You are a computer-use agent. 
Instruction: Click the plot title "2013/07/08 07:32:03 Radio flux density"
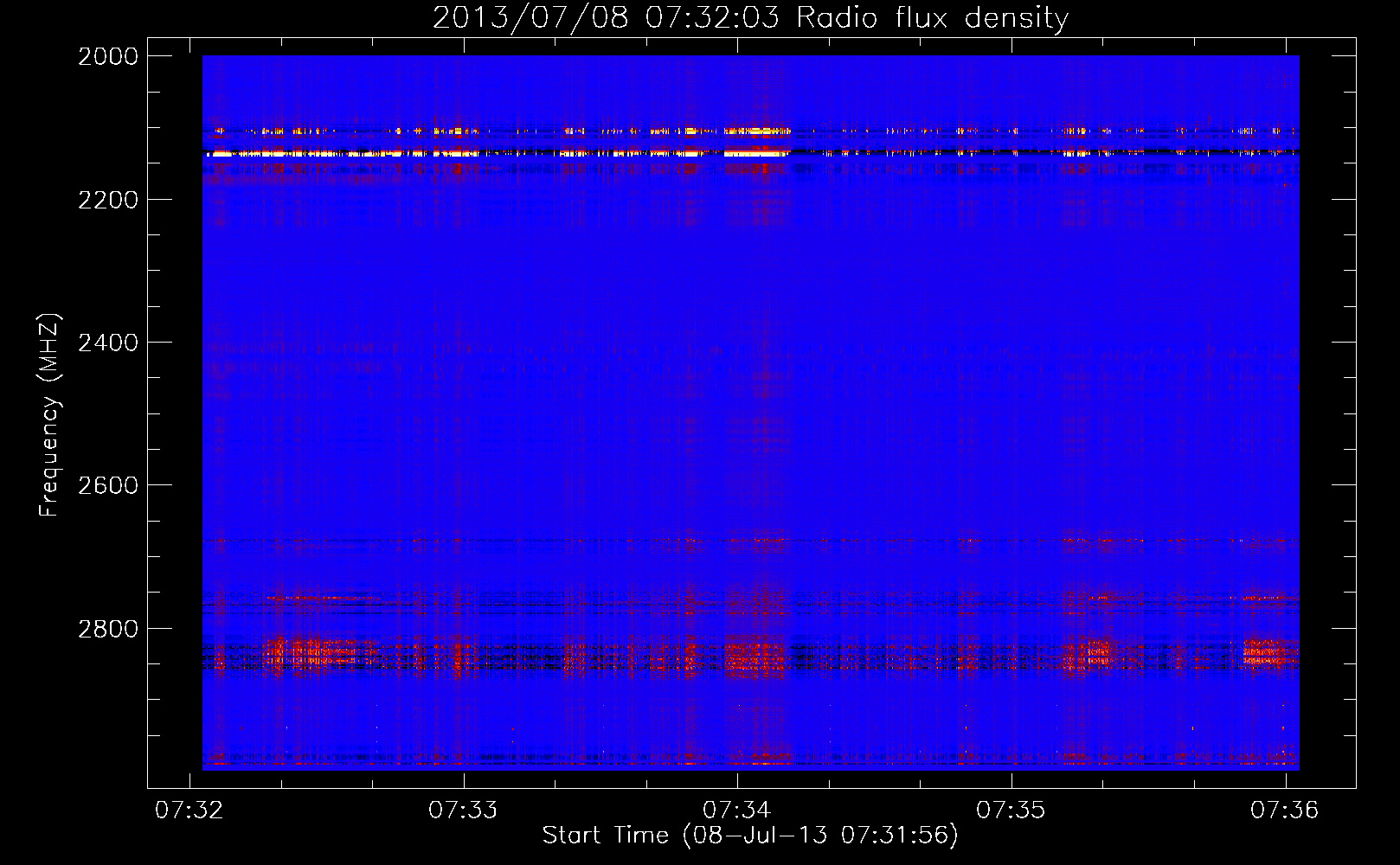click(750, 18)
